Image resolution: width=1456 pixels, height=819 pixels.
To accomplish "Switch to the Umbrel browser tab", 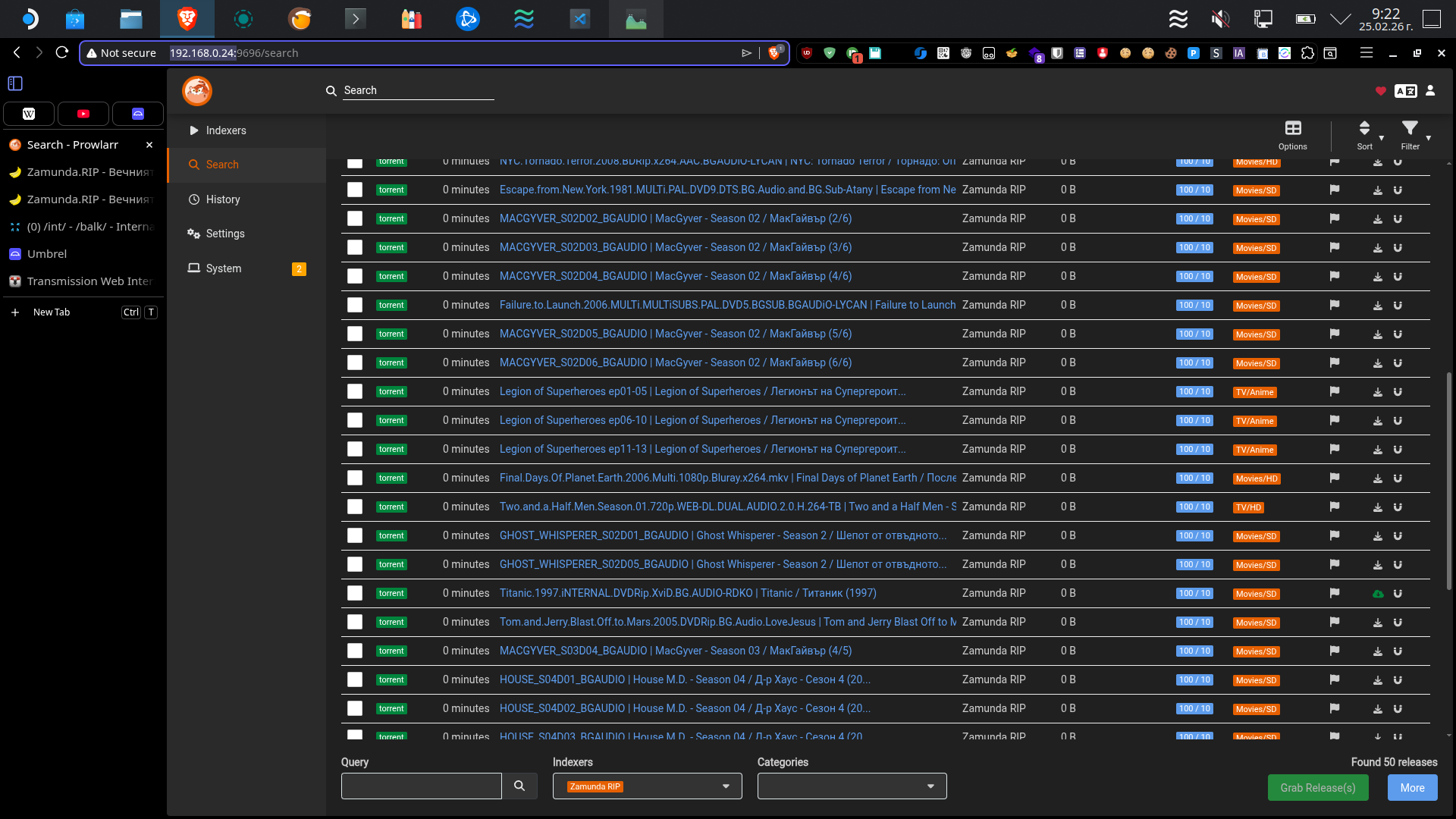I will pos(47,254).
